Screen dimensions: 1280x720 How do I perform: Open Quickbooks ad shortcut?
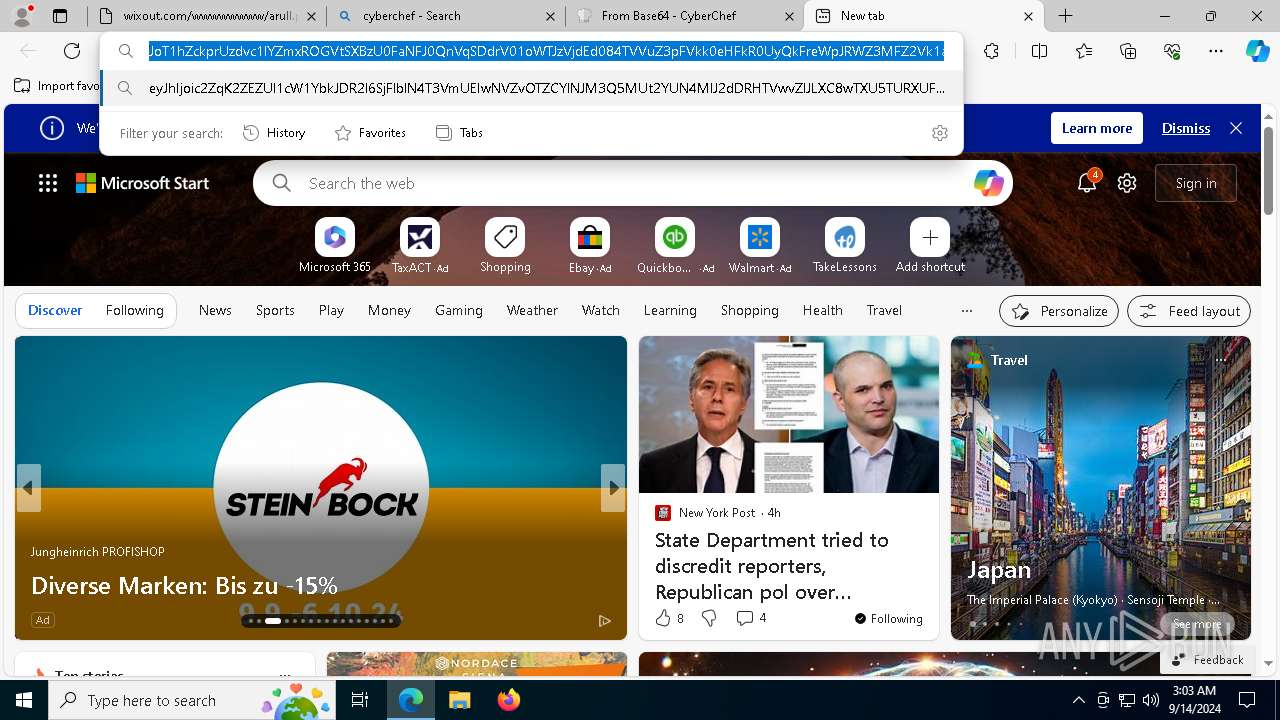pyautogui.click(x=675, y=246)
